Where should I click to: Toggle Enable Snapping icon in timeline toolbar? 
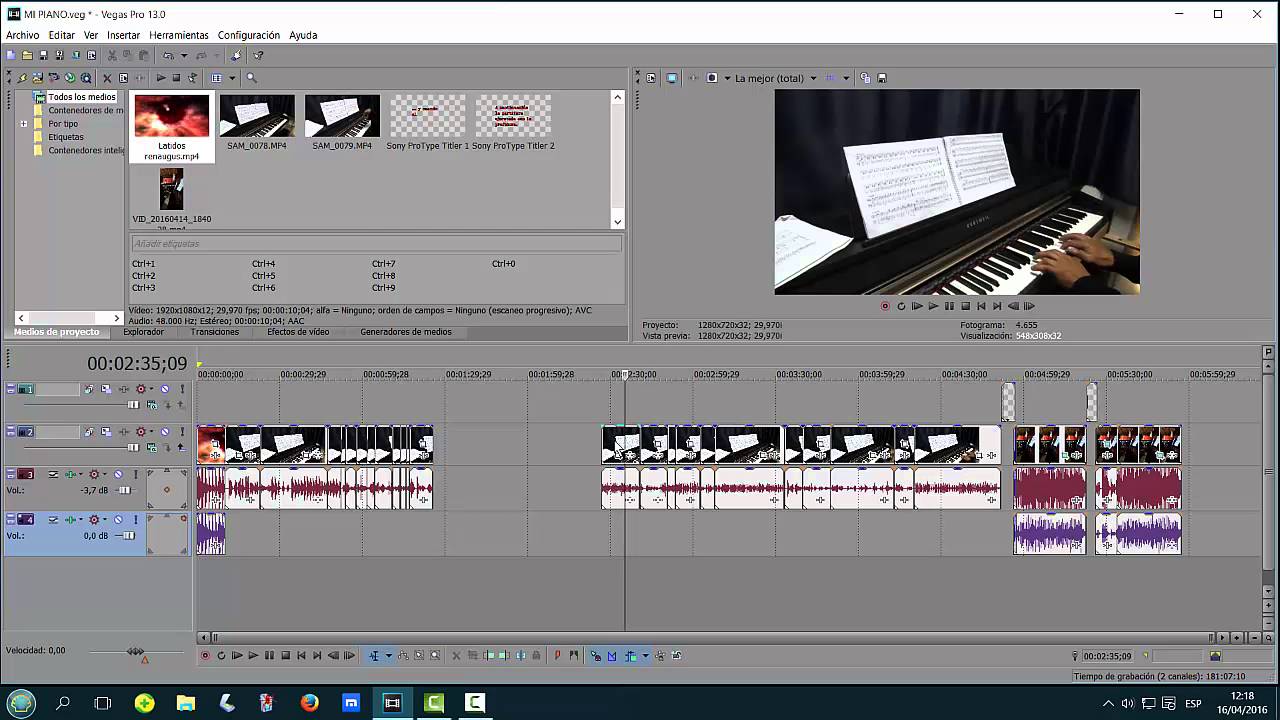(x=596, y=656)
